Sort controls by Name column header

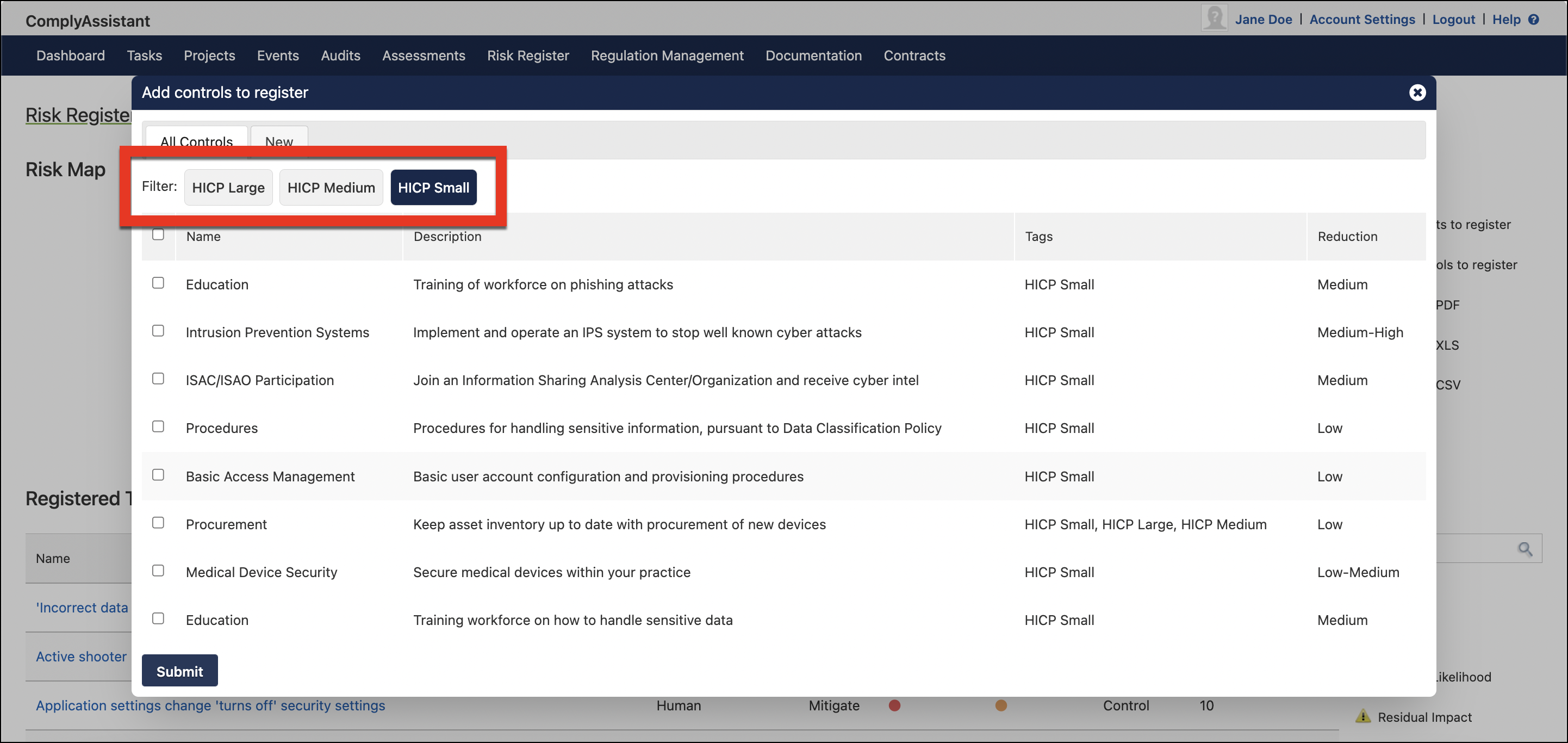pos(203,236)
